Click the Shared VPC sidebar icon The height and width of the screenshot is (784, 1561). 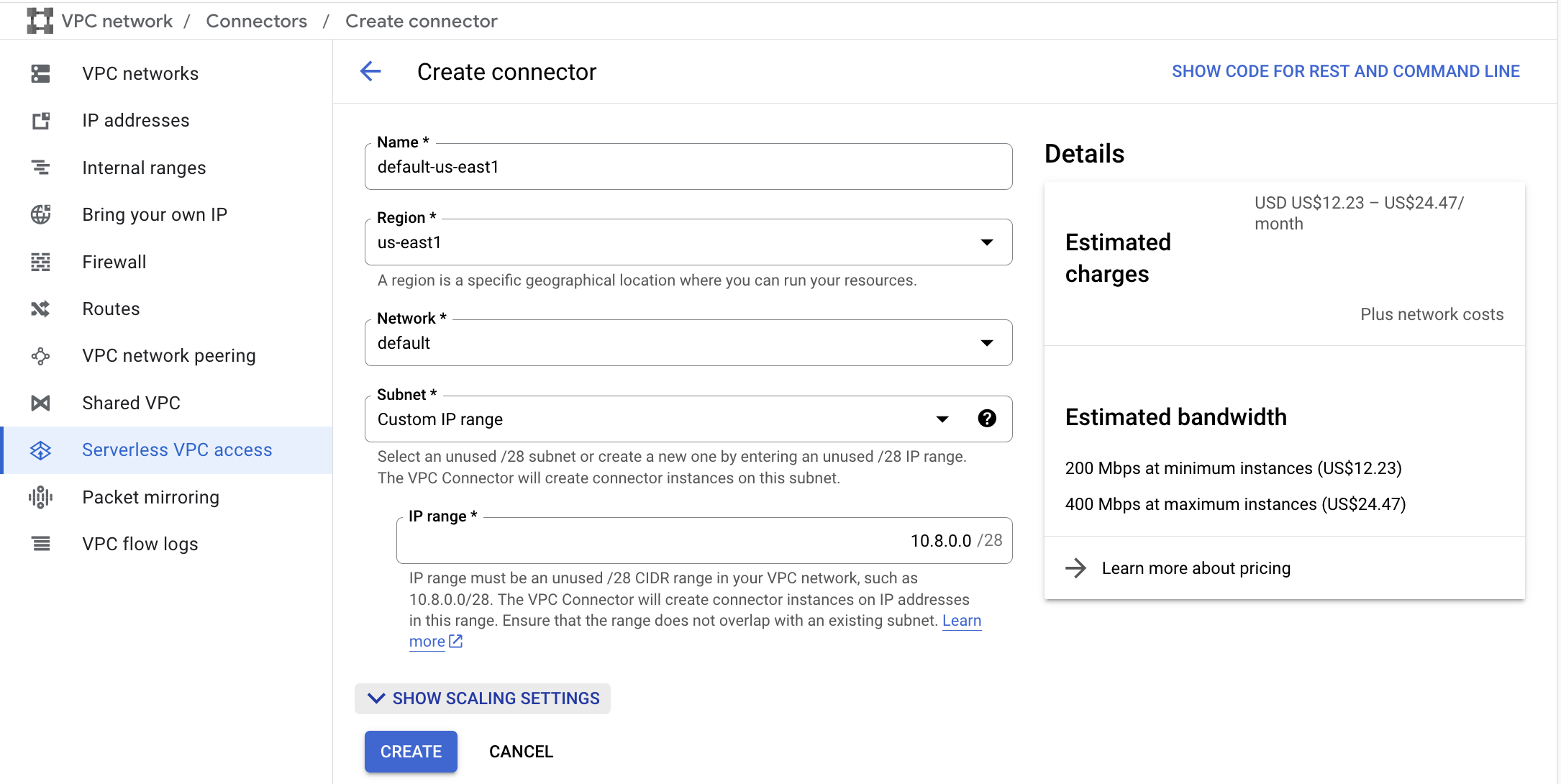coord(41,403)
